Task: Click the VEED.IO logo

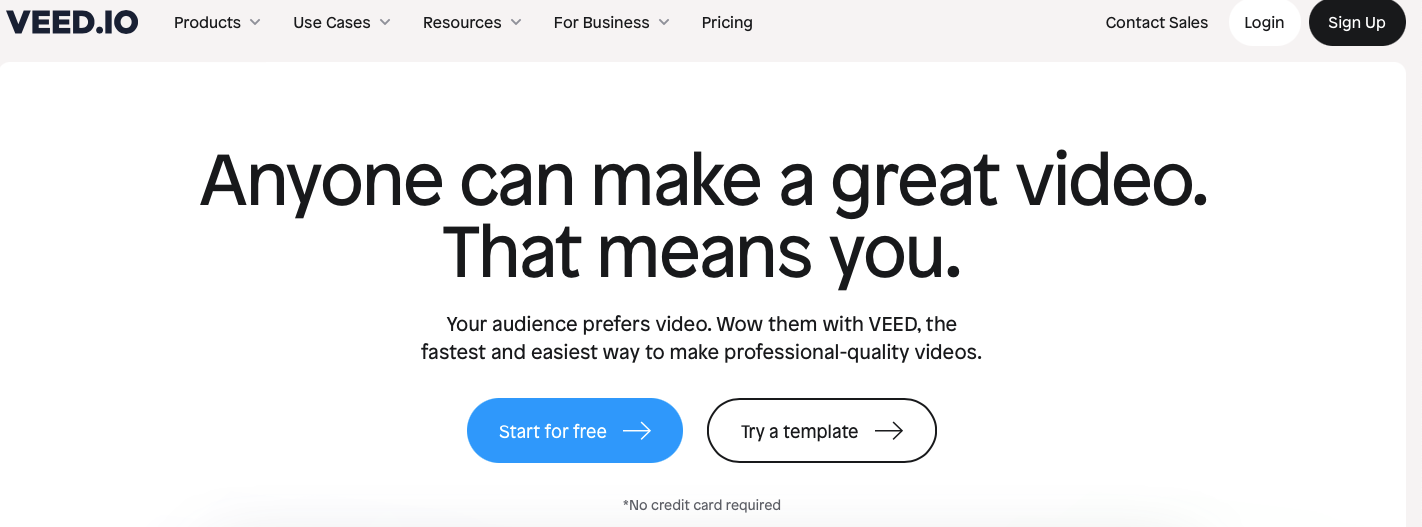Action: point(72,21)
